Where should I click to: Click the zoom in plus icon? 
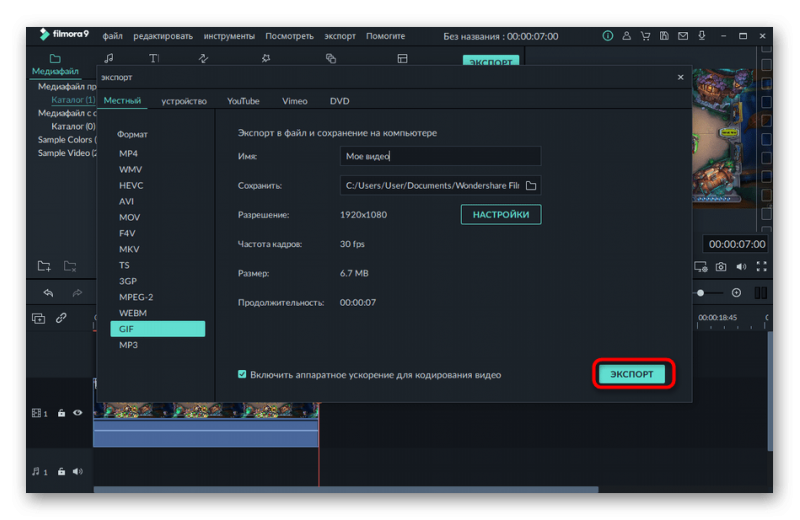coord(736,292)
